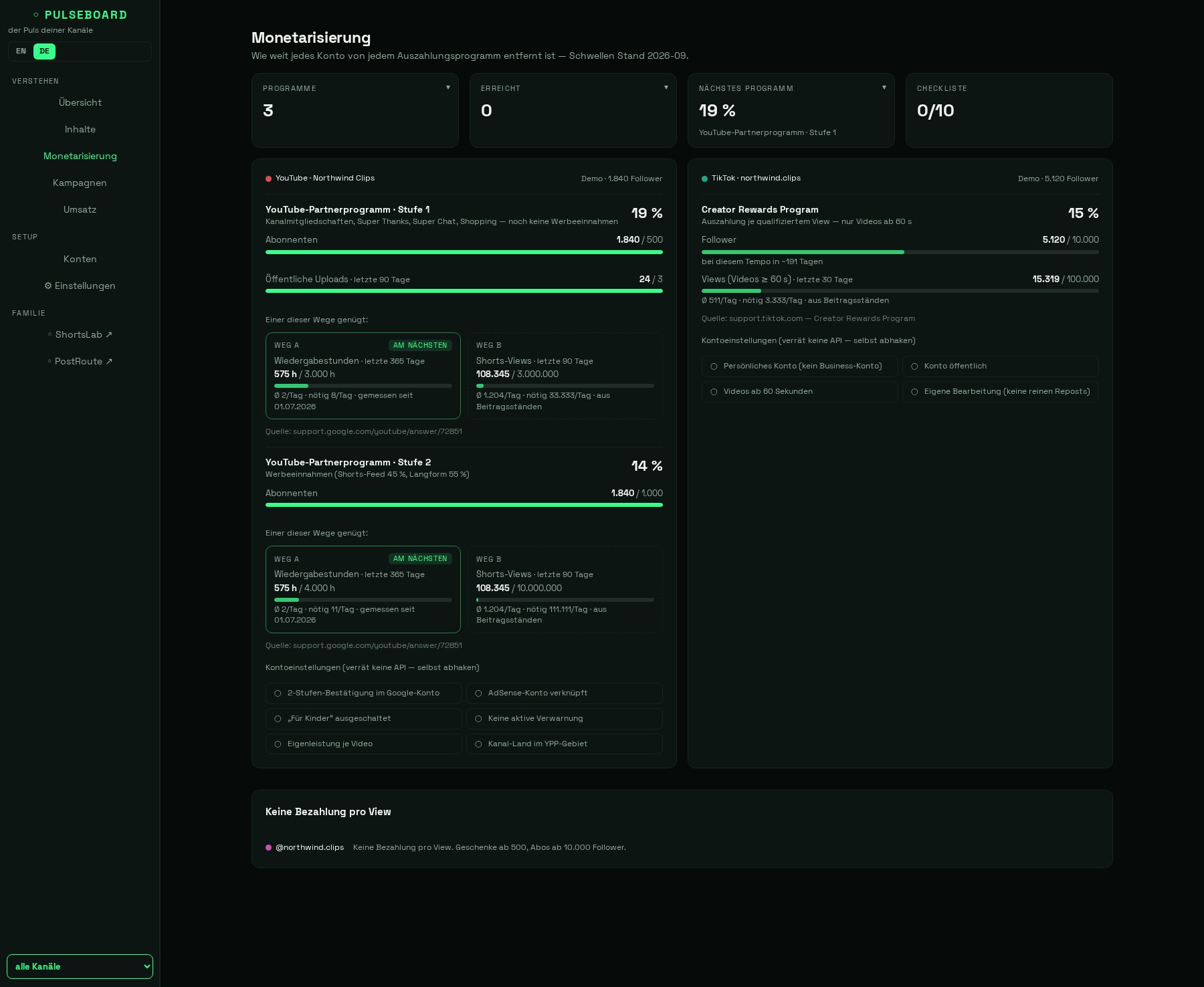Click the 5.120 / 10.000 follower value
Screen dimensions: 1204x987
(1070, 239)
